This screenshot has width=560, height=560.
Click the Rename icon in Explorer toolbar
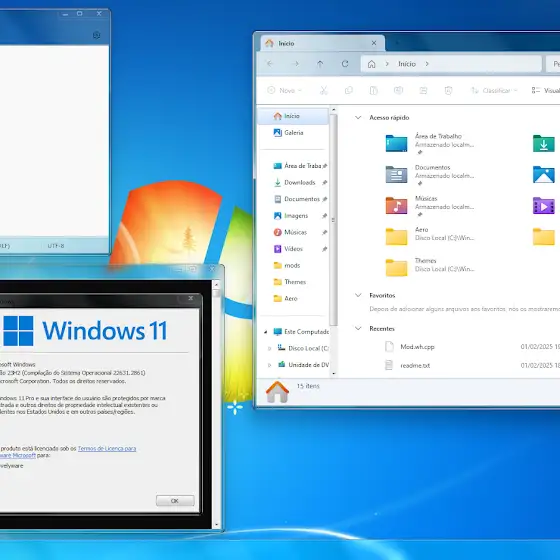[x=399, y=90]
